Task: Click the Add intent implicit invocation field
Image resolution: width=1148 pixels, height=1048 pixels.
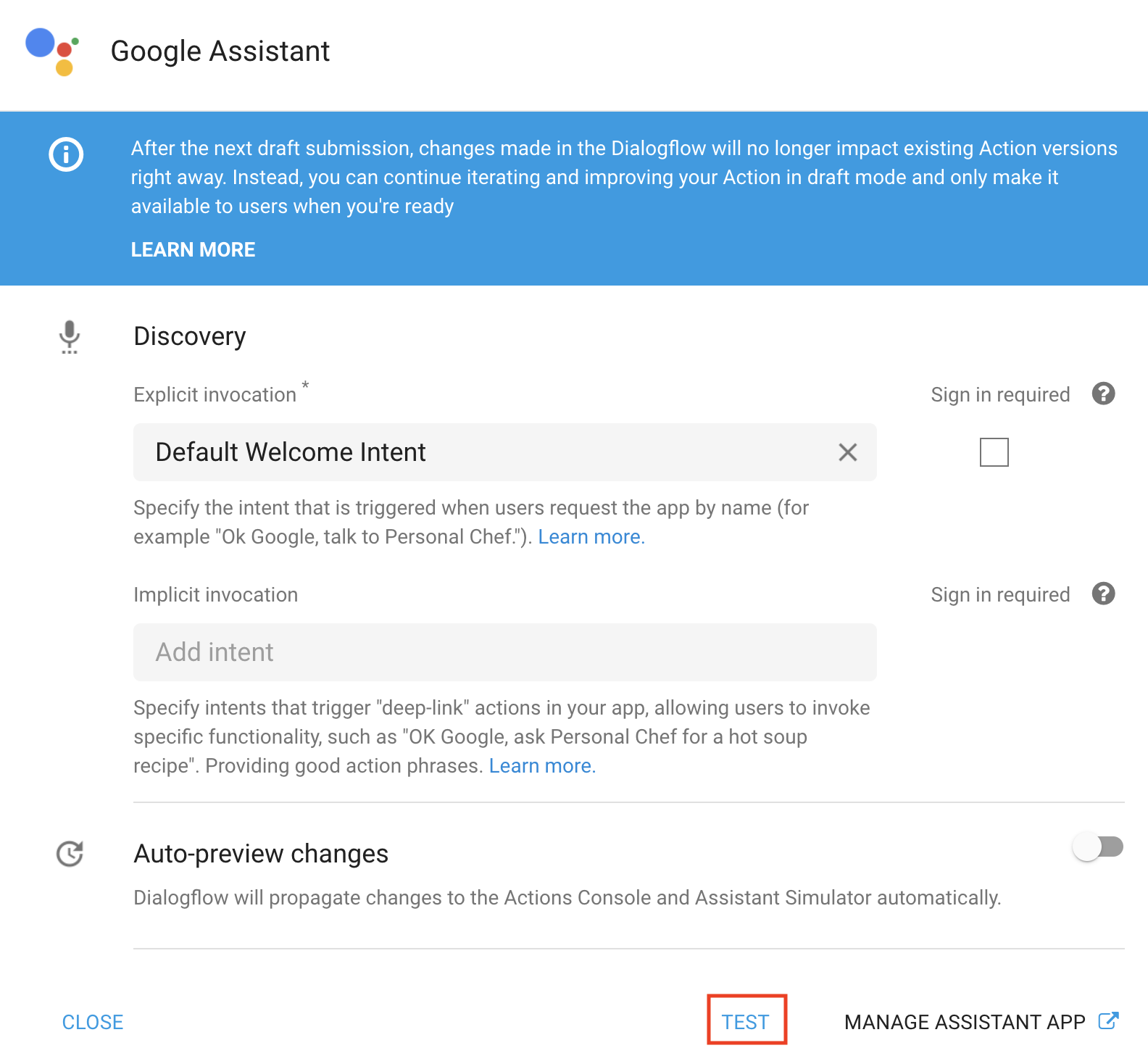Action: [504, 652]
